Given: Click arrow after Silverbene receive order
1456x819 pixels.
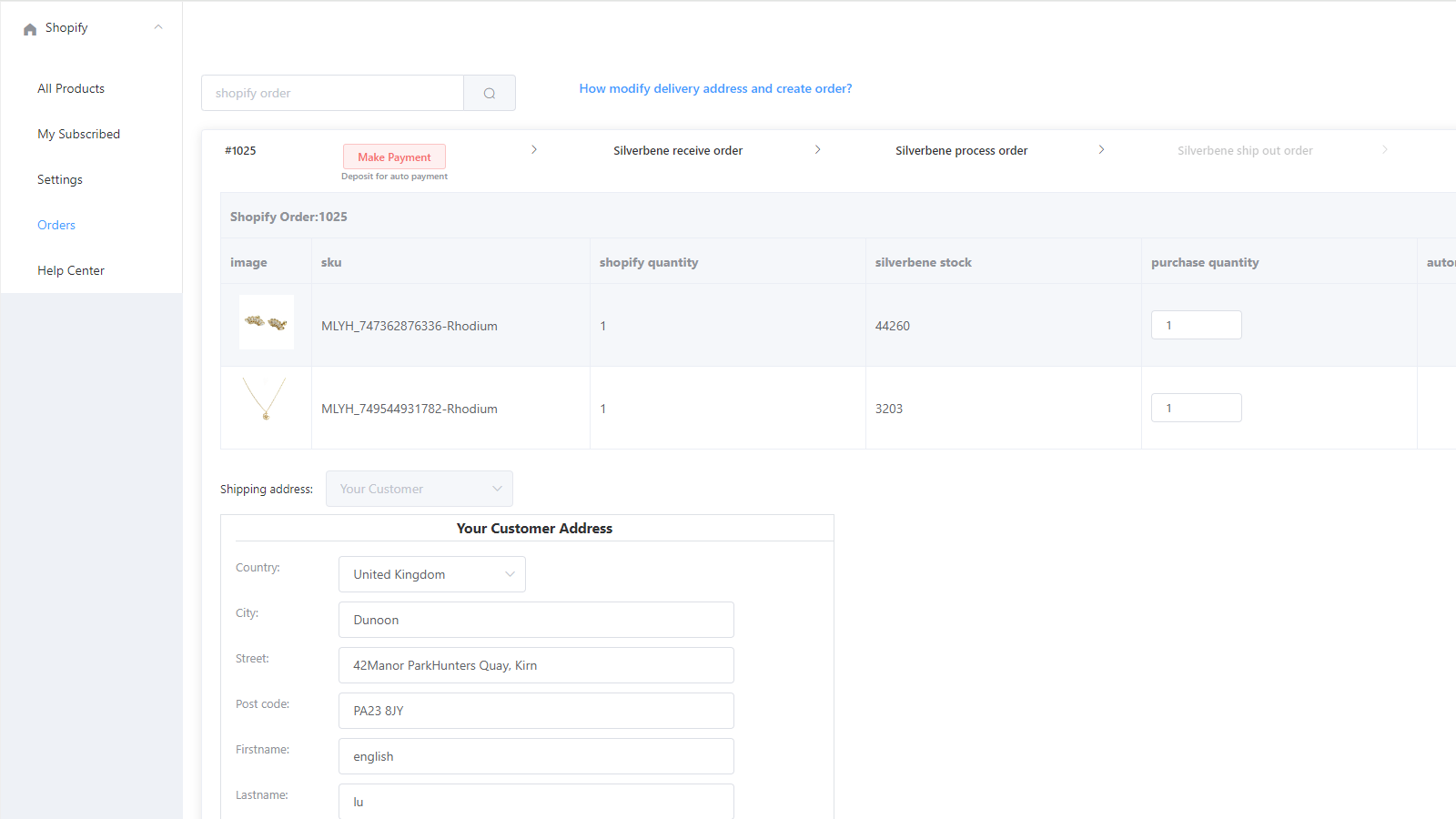Looking at the screenshot, I should pyautogui.click(x=818, y=149).
